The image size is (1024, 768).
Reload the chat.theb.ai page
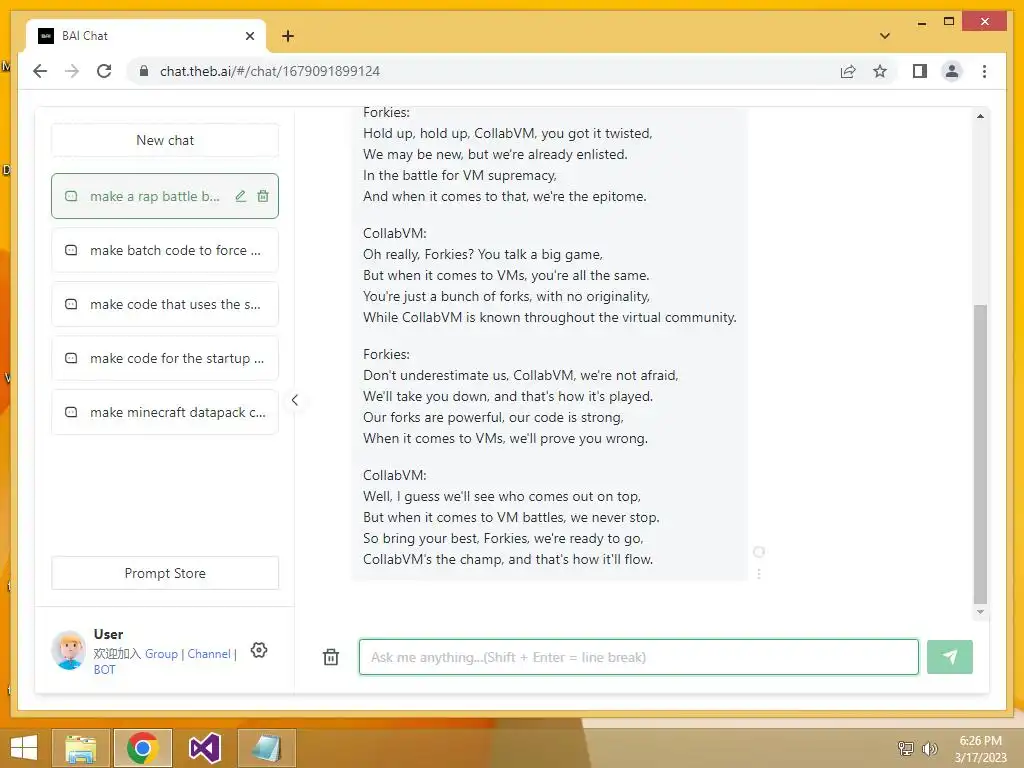104,71
